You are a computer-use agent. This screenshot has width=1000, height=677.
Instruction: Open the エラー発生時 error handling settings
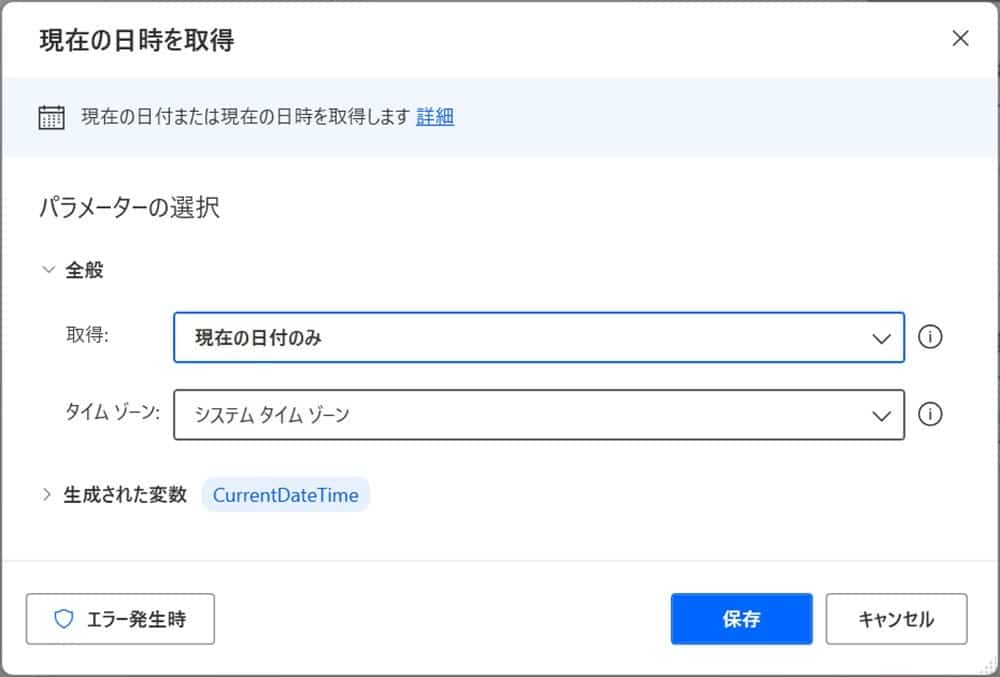(x=120, y=619)
